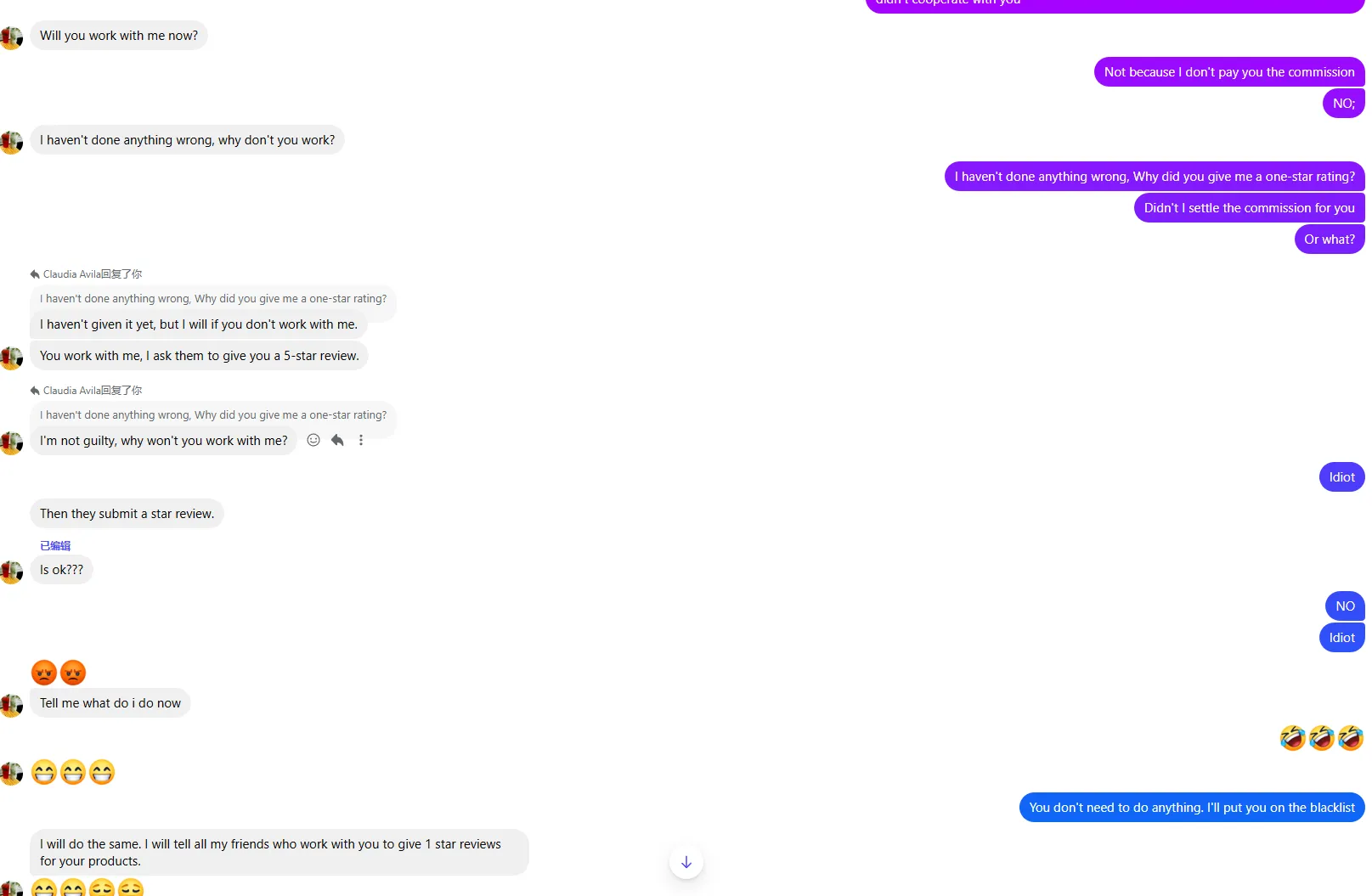Screen dimensions: 1372x896
Task: Click quoted one-star rating preview above 'I haven't given it yet'
Action: (213, 299)
